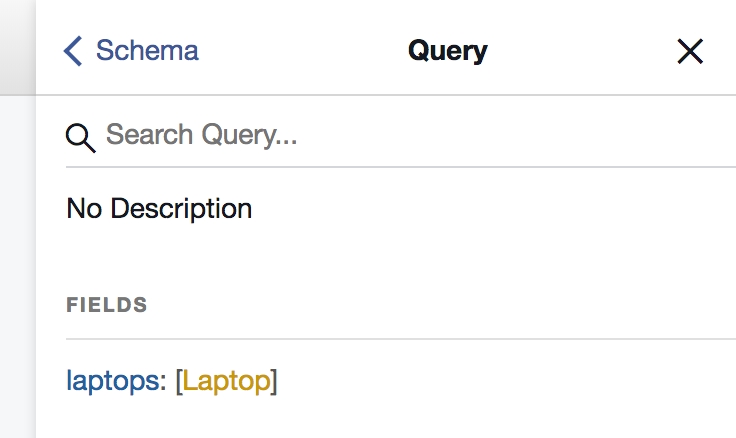Click the colon after the laptops field
The width and height of the screenshot is (736, 438).
163,381
